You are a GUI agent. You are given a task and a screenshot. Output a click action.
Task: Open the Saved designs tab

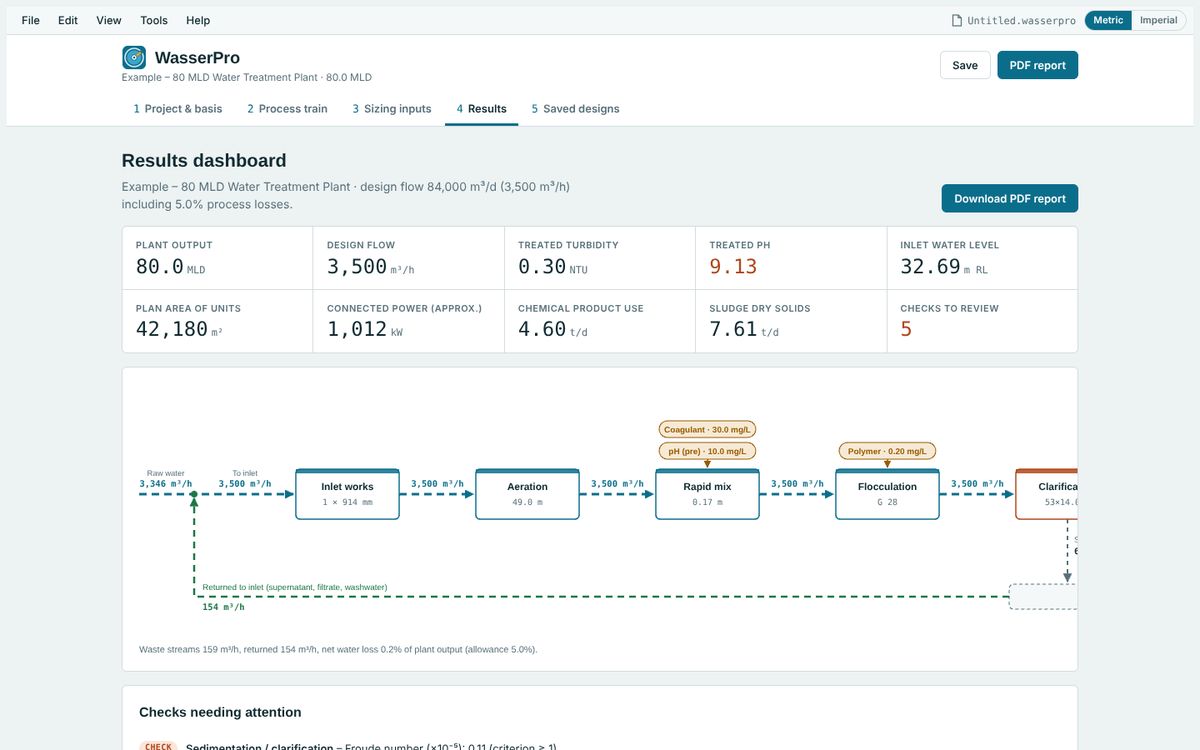point(575,109)
